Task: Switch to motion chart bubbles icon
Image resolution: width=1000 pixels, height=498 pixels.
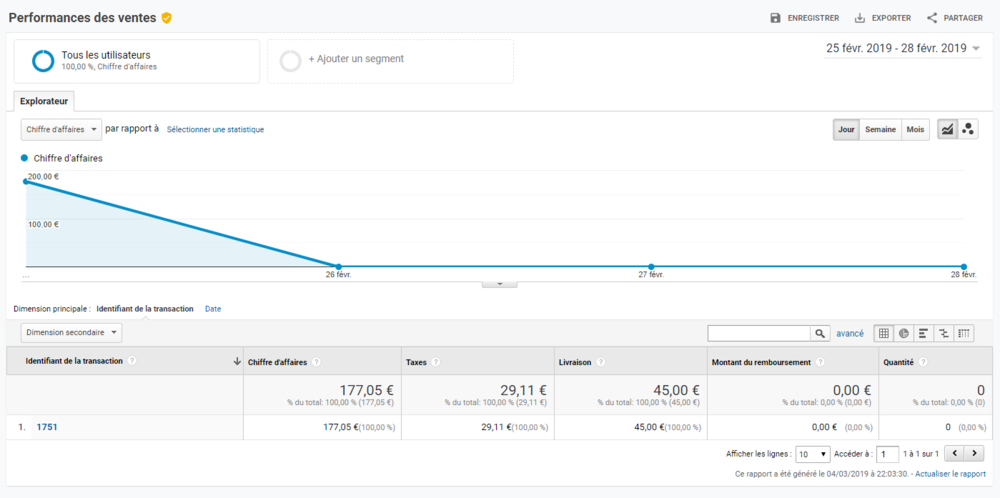Action: [x=967, y=129]
